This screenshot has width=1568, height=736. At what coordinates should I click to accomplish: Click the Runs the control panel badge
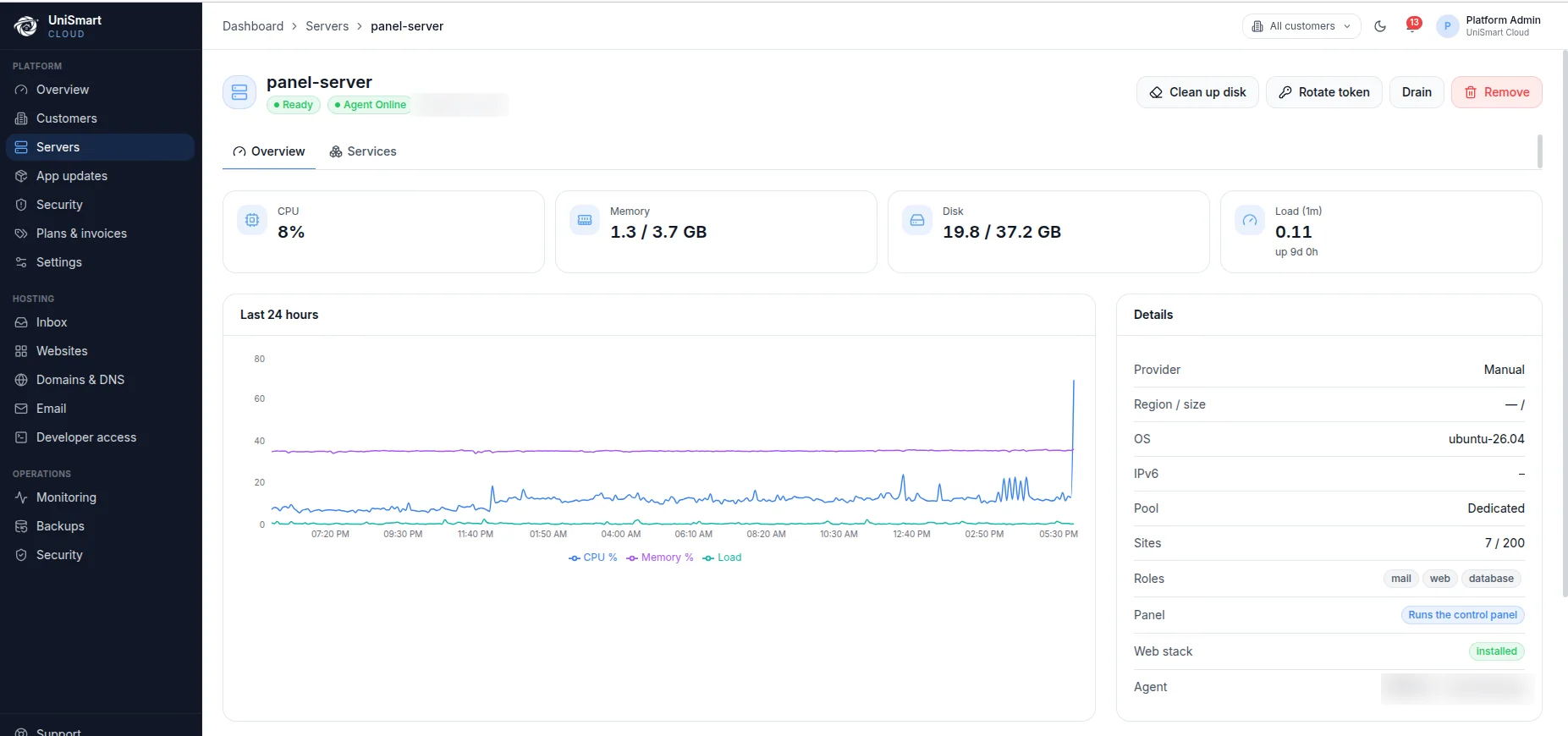pyautogui.click(x=1462, y=615)
